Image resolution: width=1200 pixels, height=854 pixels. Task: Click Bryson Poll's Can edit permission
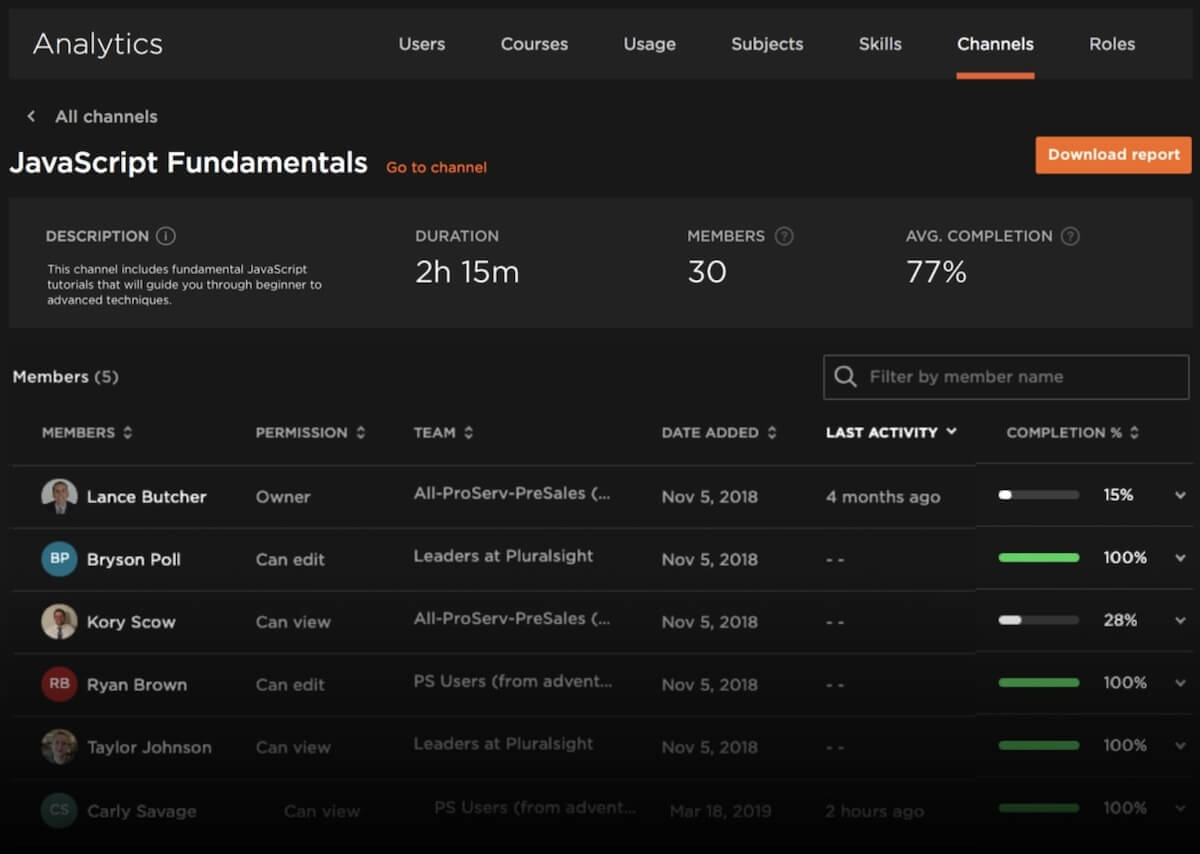click(290, 560)
